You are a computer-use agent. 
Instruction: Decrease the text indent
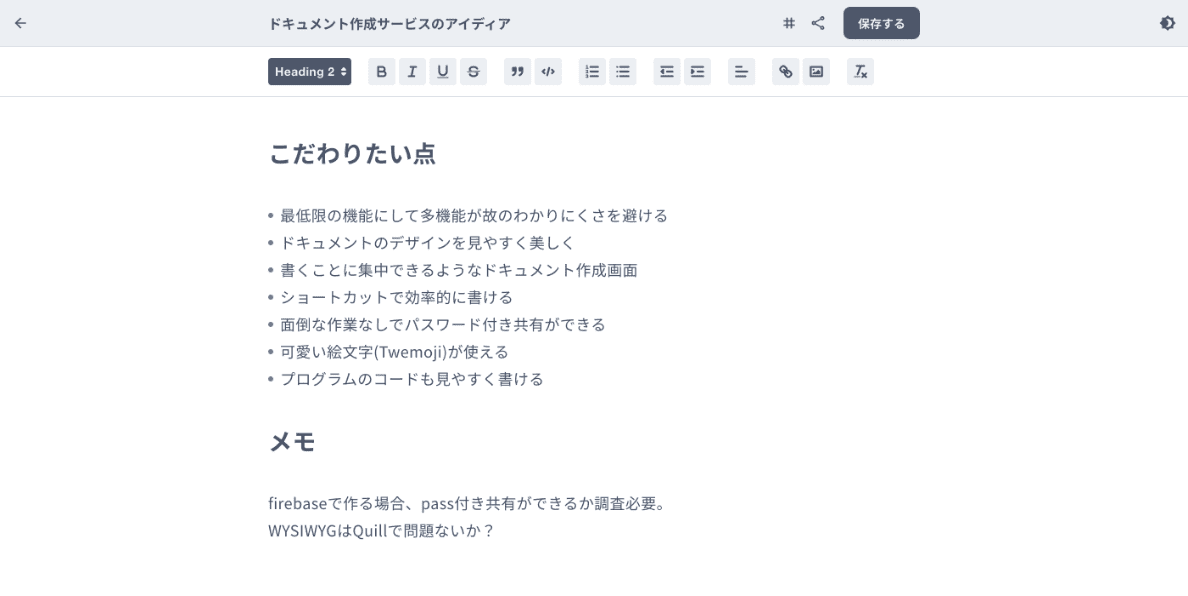pyautogui.click(x=667, y=72)
